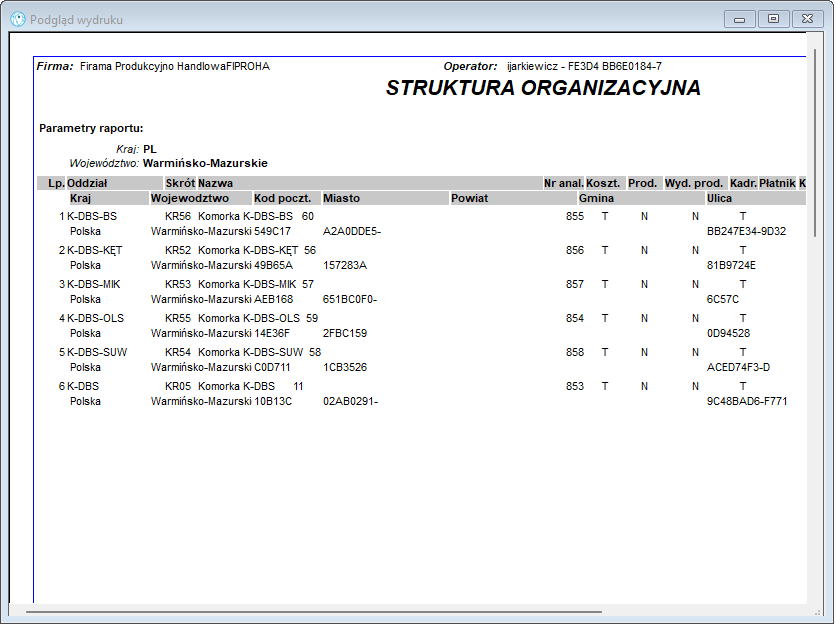This screenshot has width=836, height=626.
Task: Click the Skrót column header
Action: [180, 183]
